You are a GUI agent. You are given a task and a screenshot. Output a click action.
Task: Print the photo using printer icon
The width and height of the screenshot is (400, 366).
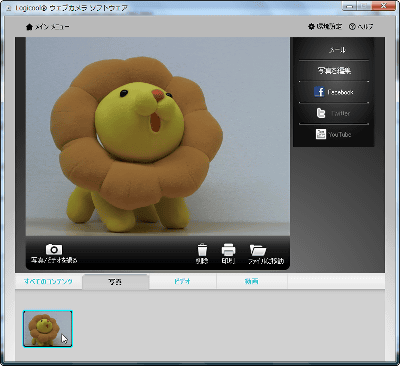click(228, 250)
